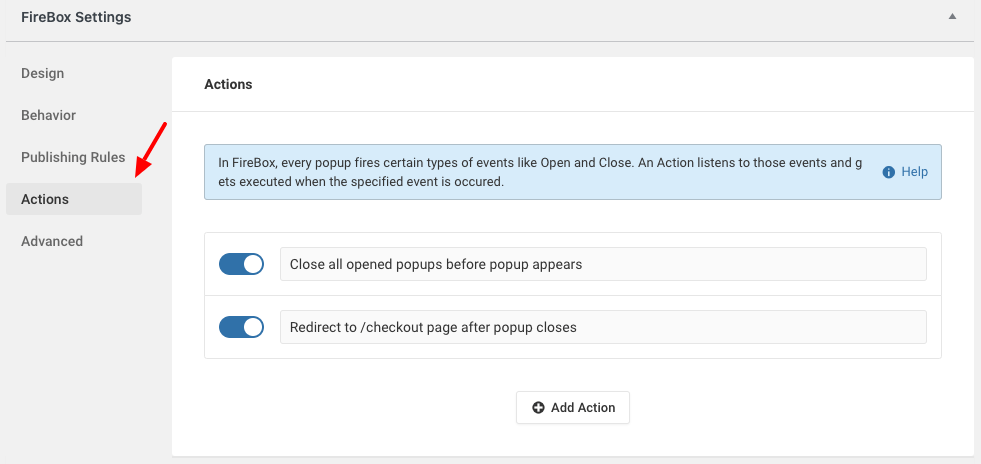Click the blue info notice about events

point(573,172)
